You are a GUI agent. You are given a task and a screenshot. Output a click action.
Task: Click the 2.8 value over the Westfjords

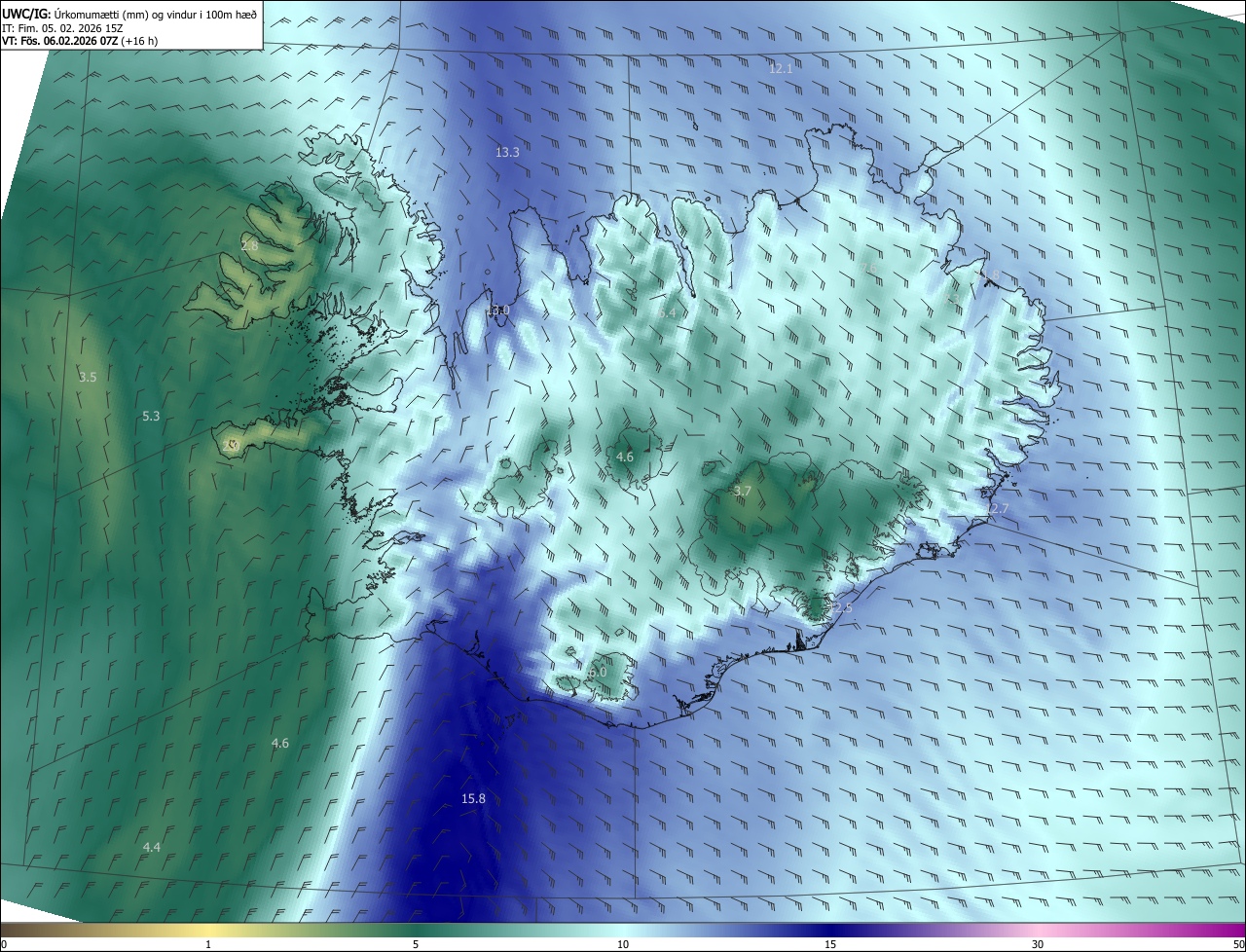(x=249, y=246)
